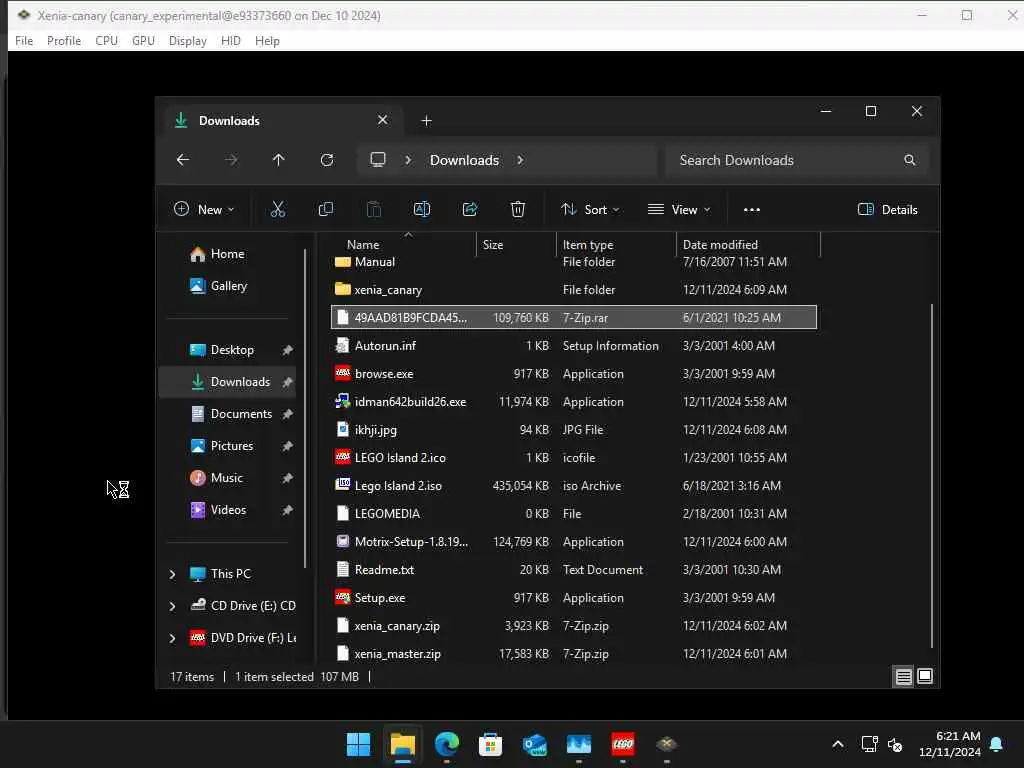Viewport: 1024px width, 768px height.
Task: Go back with the left arrow button
Action: tap(183, 160)
